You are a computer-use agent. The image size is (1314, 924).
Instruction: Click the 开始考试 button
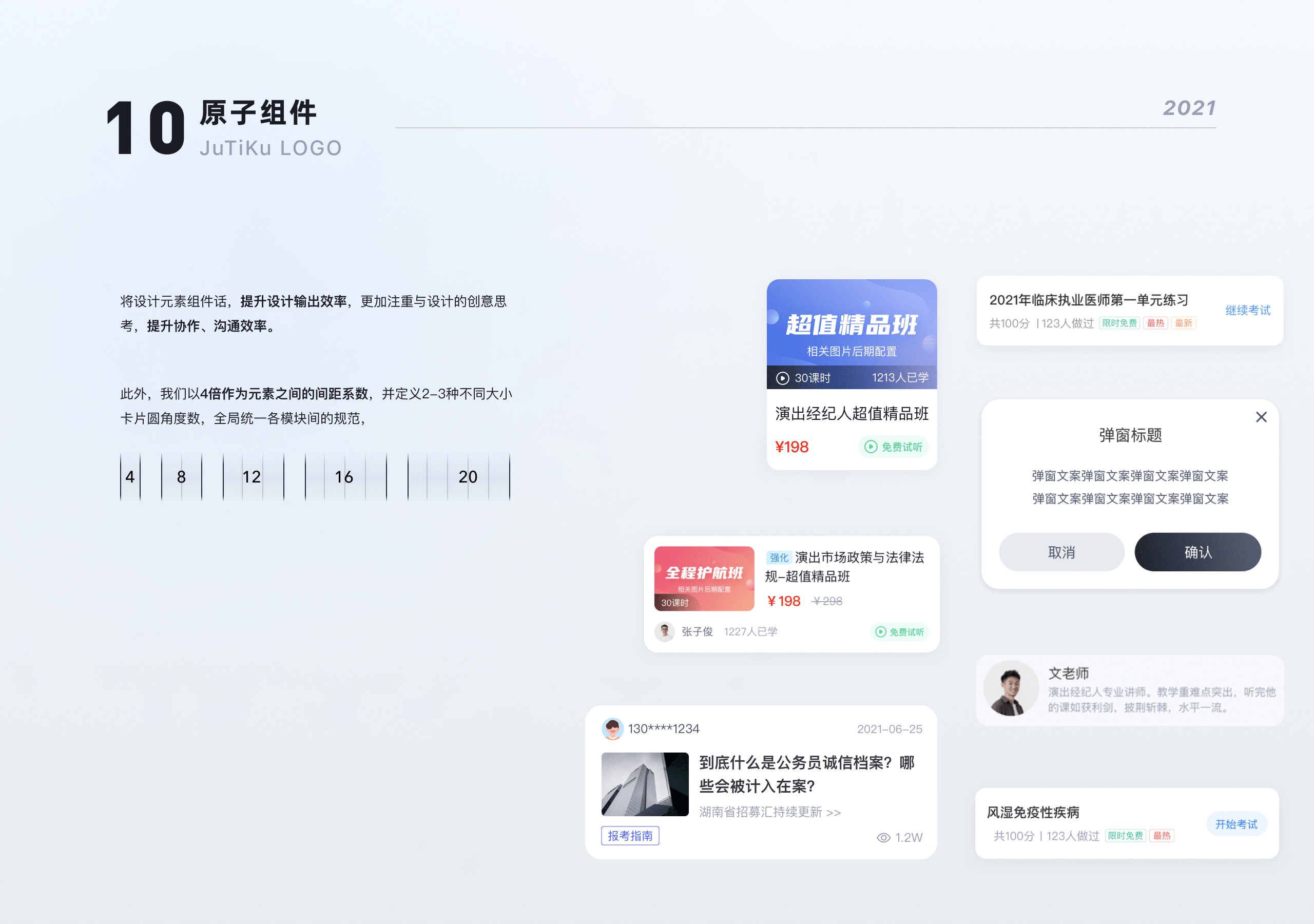(x=1236, y=824)
